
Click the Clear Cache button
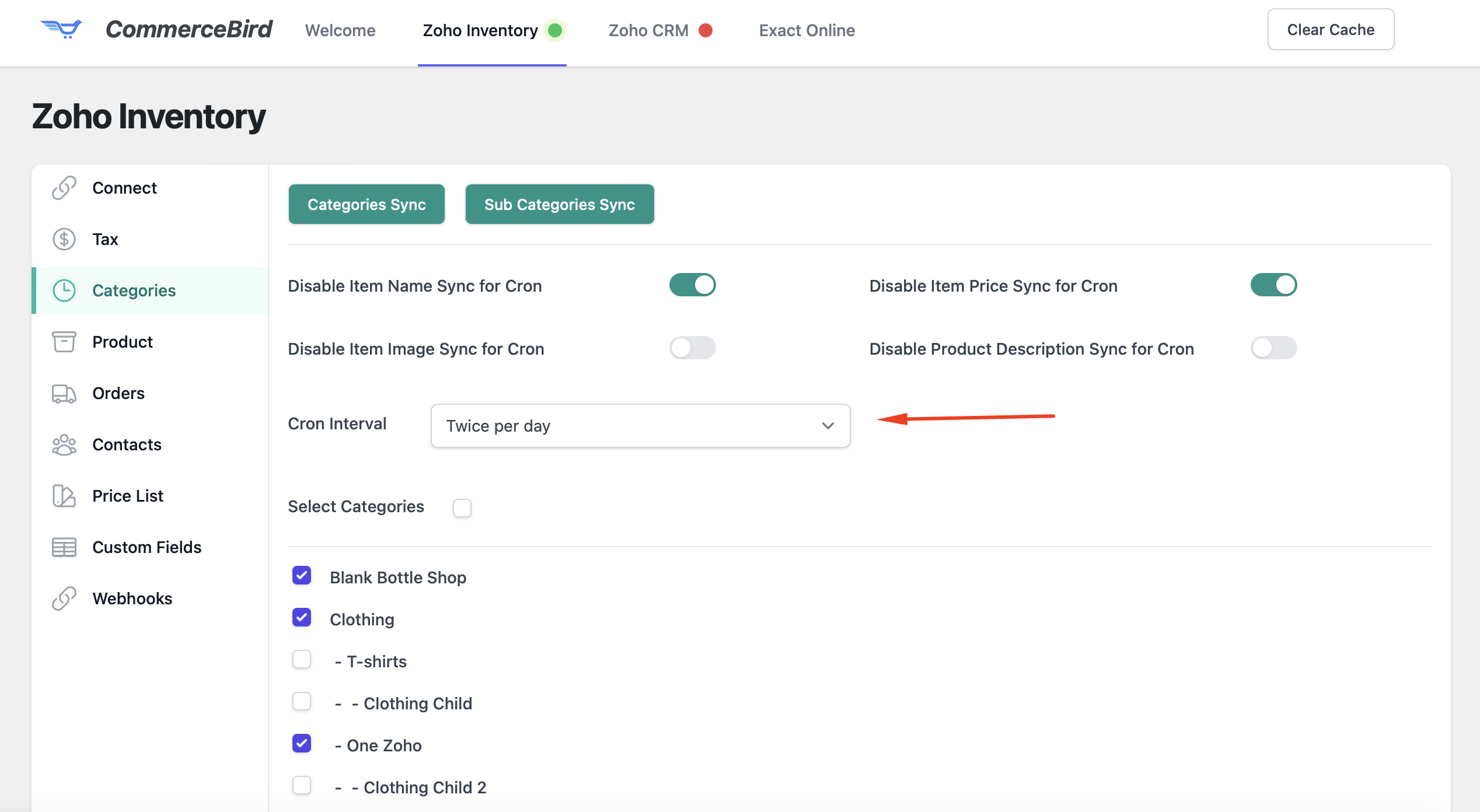(1331, 29)
